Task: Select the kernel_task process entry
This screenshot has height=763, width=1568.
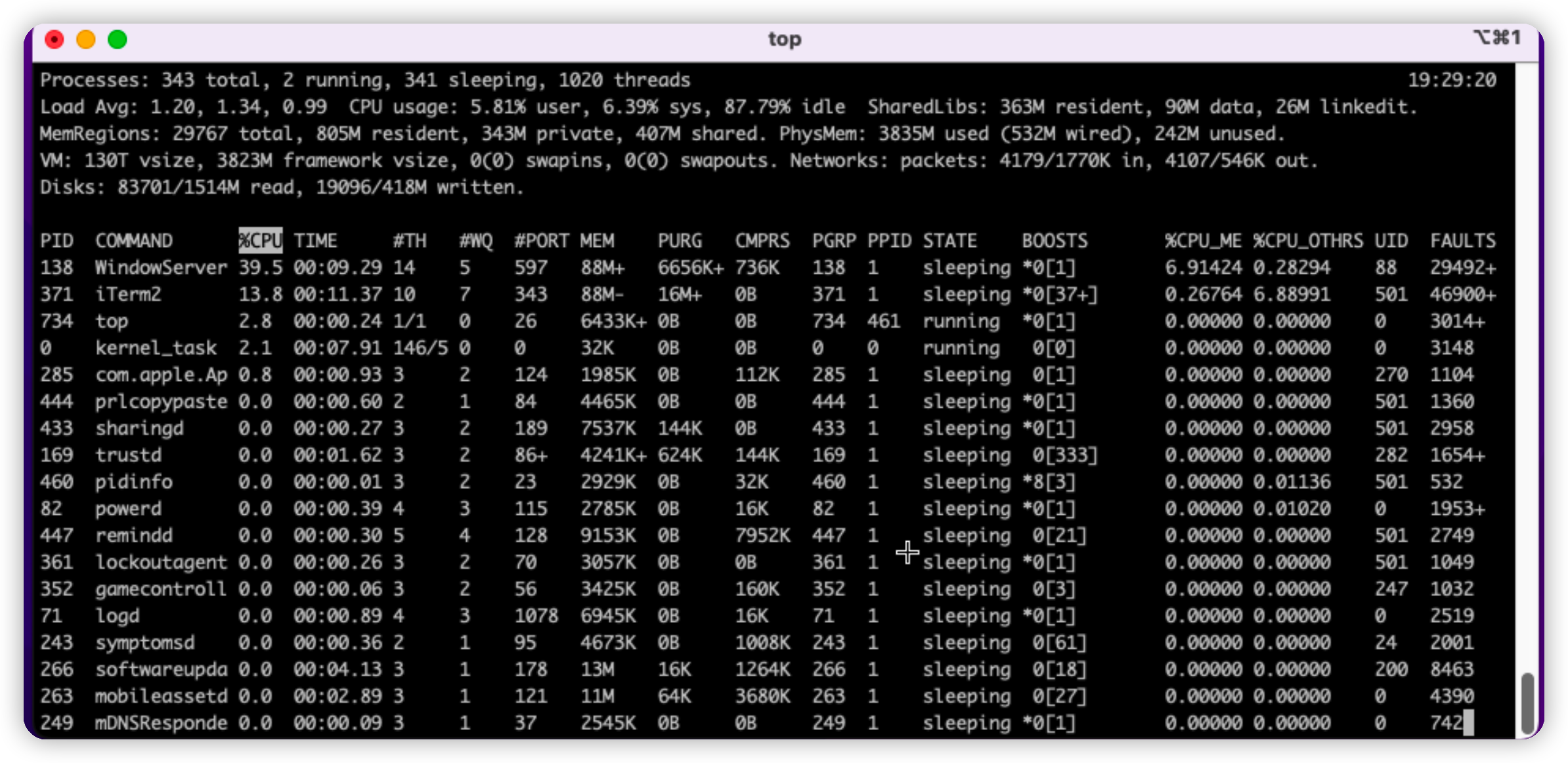Action: pyautogui.click(x=156, y=347)
